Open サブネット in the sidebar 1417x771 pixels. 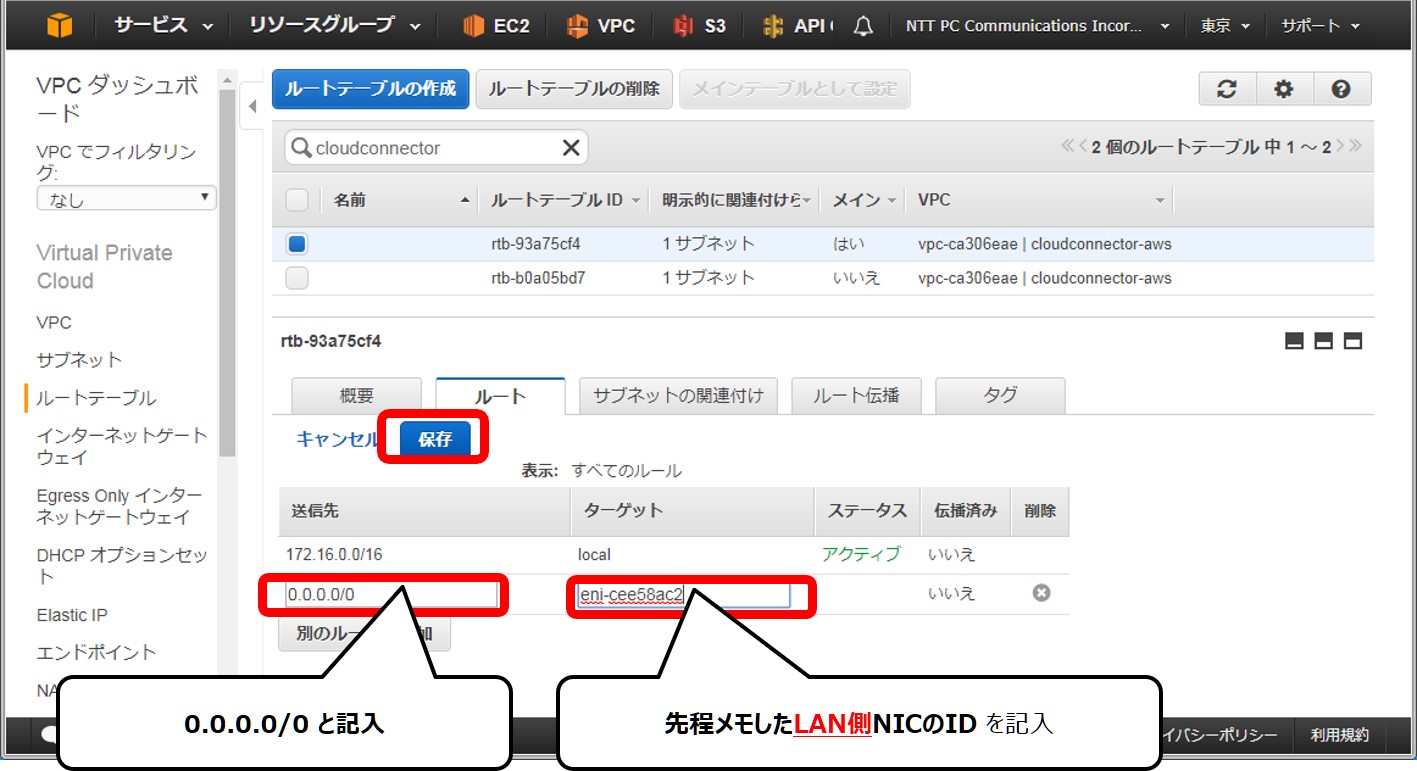click(x=79, y=360)
